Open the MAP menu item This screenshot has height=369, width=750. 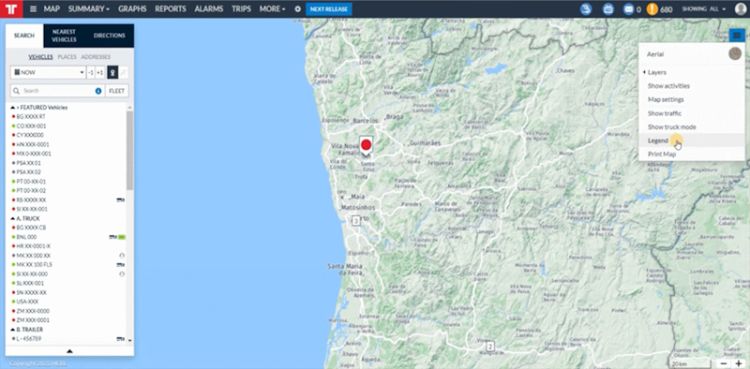click(52, 9)
